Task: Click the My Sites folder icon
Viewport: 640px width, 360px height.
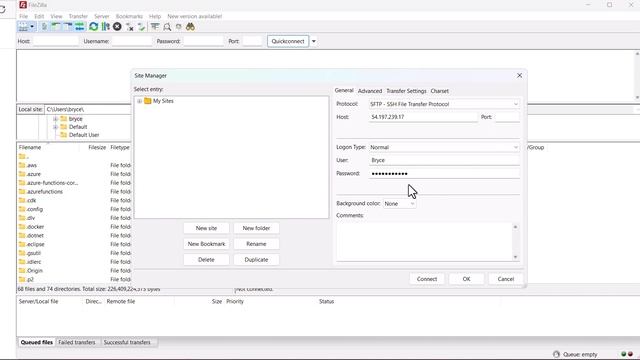Action: click(x=148, y=101)
